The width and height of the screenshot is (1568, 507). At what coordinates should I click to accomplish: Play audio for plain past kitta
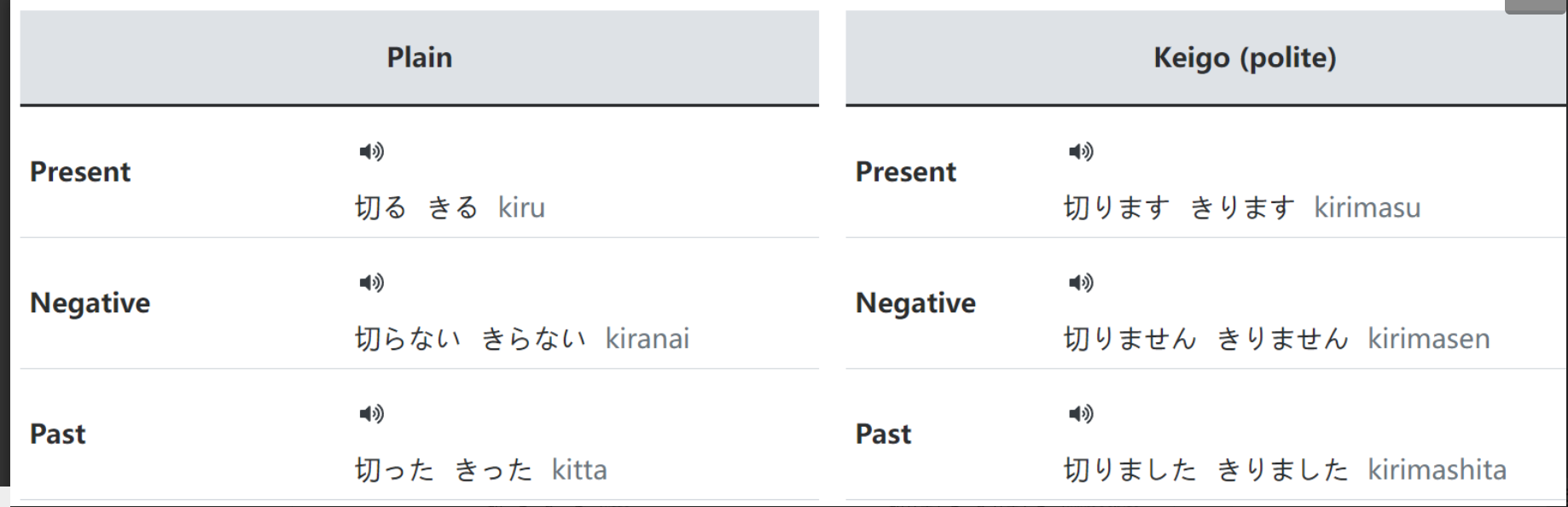pyautogui.click(x=371, y=414)
